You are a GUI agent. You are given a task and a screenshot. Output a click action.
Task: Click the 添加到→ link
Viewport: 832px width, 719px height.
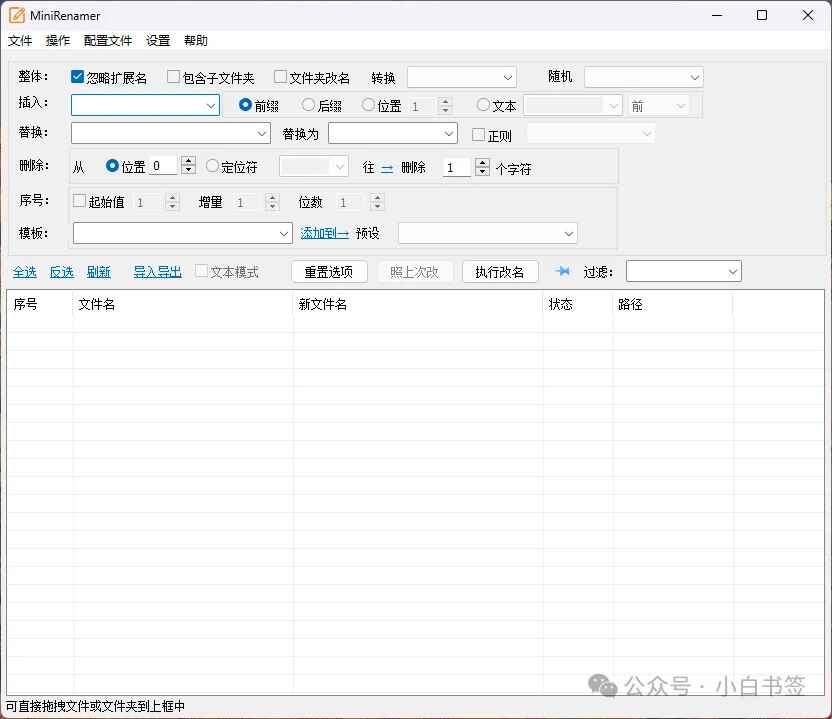[x=325, y=233]
